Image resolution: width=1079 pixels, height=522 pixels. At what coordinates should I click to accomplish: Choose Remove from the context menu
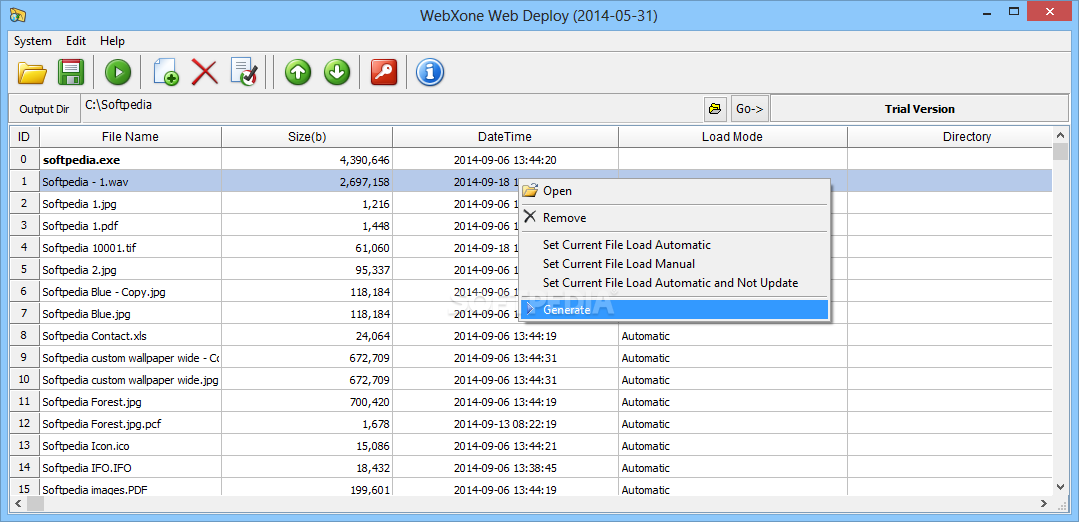click(674, 217)
